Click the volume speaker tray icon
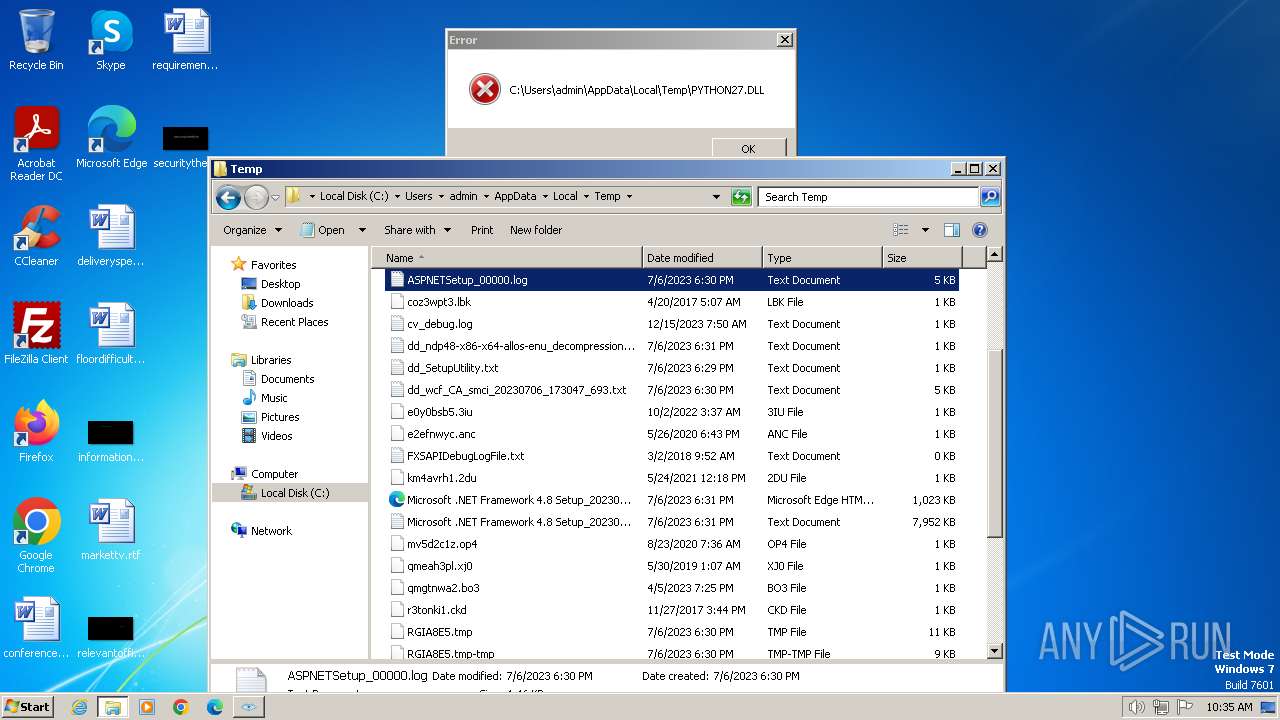The width and height of the screenshot is (1280, 720). [x=1136, y=707]
